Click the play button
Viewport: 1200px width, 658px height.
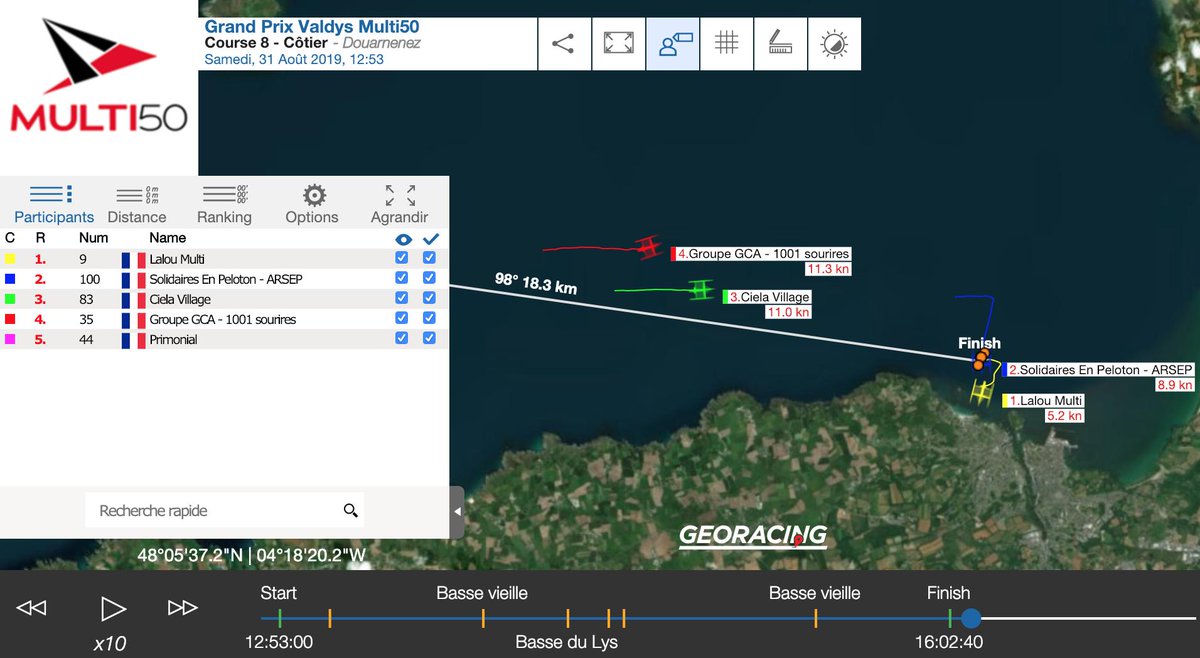tap(113, 607)
